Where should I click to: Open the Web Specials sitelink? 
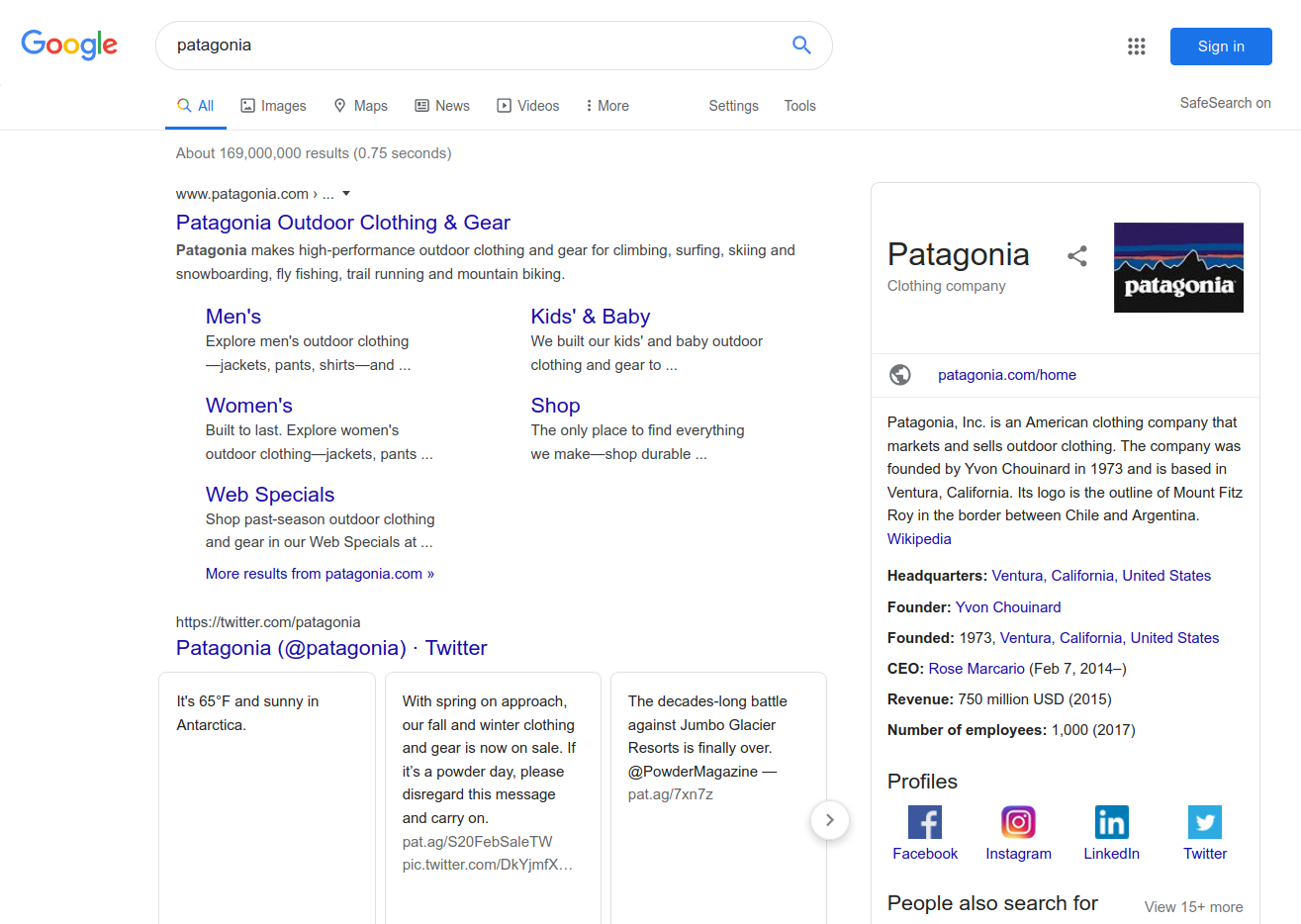tap(270, 495)
